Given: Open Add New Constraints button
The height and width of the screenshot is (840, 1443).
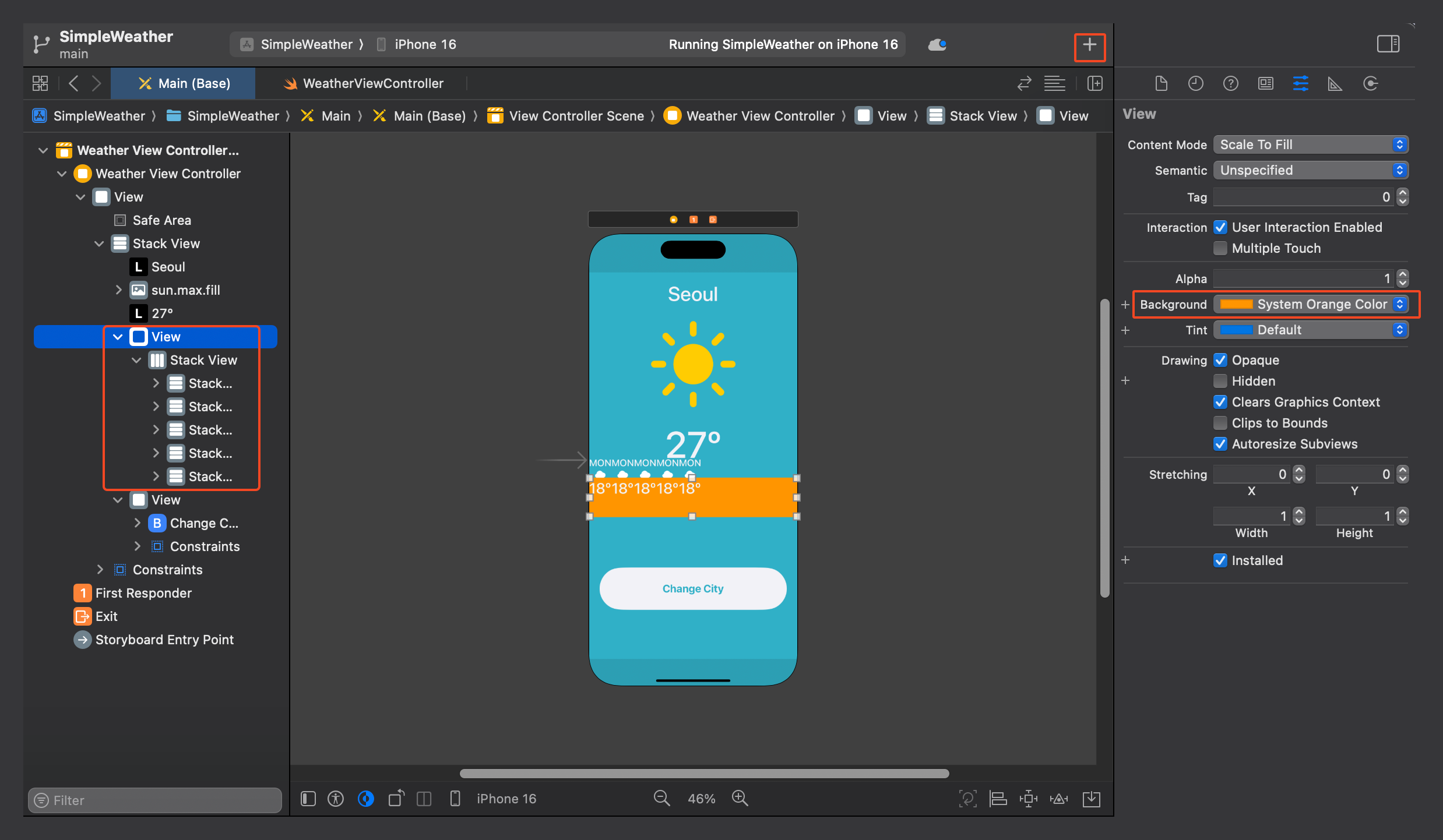Looking at the screenshot, I should coord(1028,799).
